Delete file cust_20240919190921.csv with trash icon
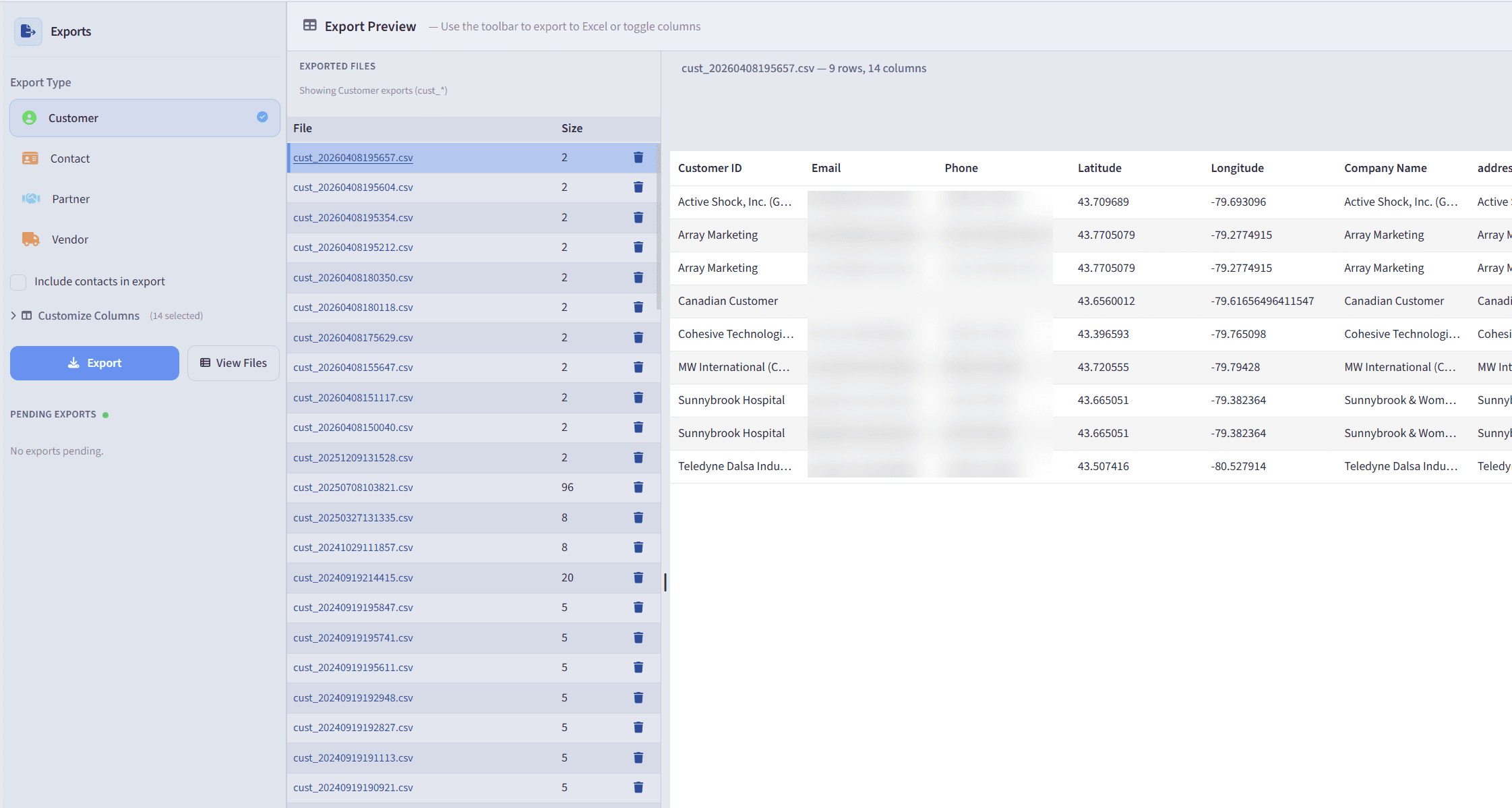 coord(638,787)
